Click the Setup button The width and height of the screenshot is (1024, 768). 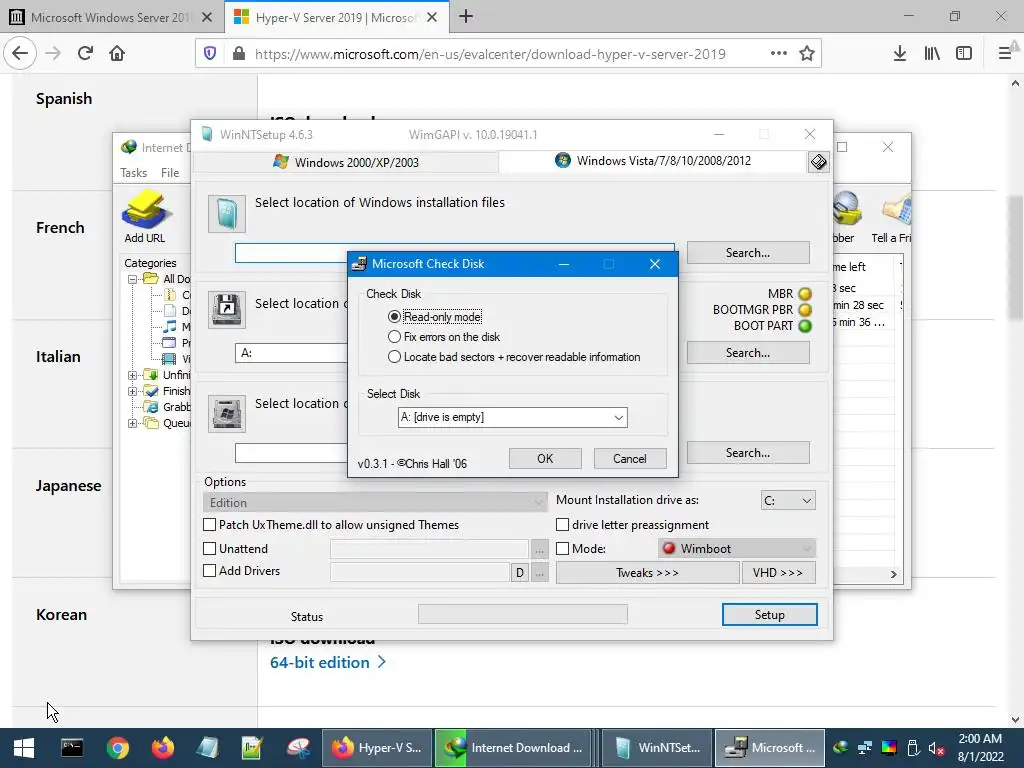point(769,615)
